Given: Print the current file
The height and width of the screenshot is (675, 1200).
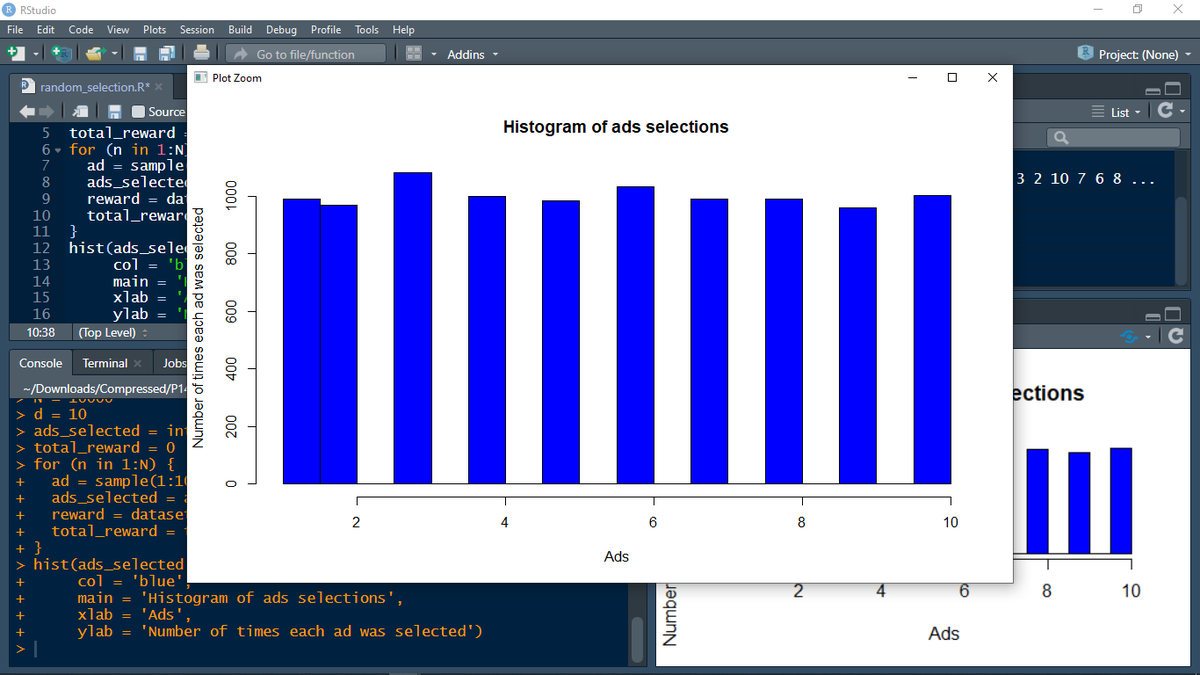Looking at the screenshot, I should coord(202,53).
